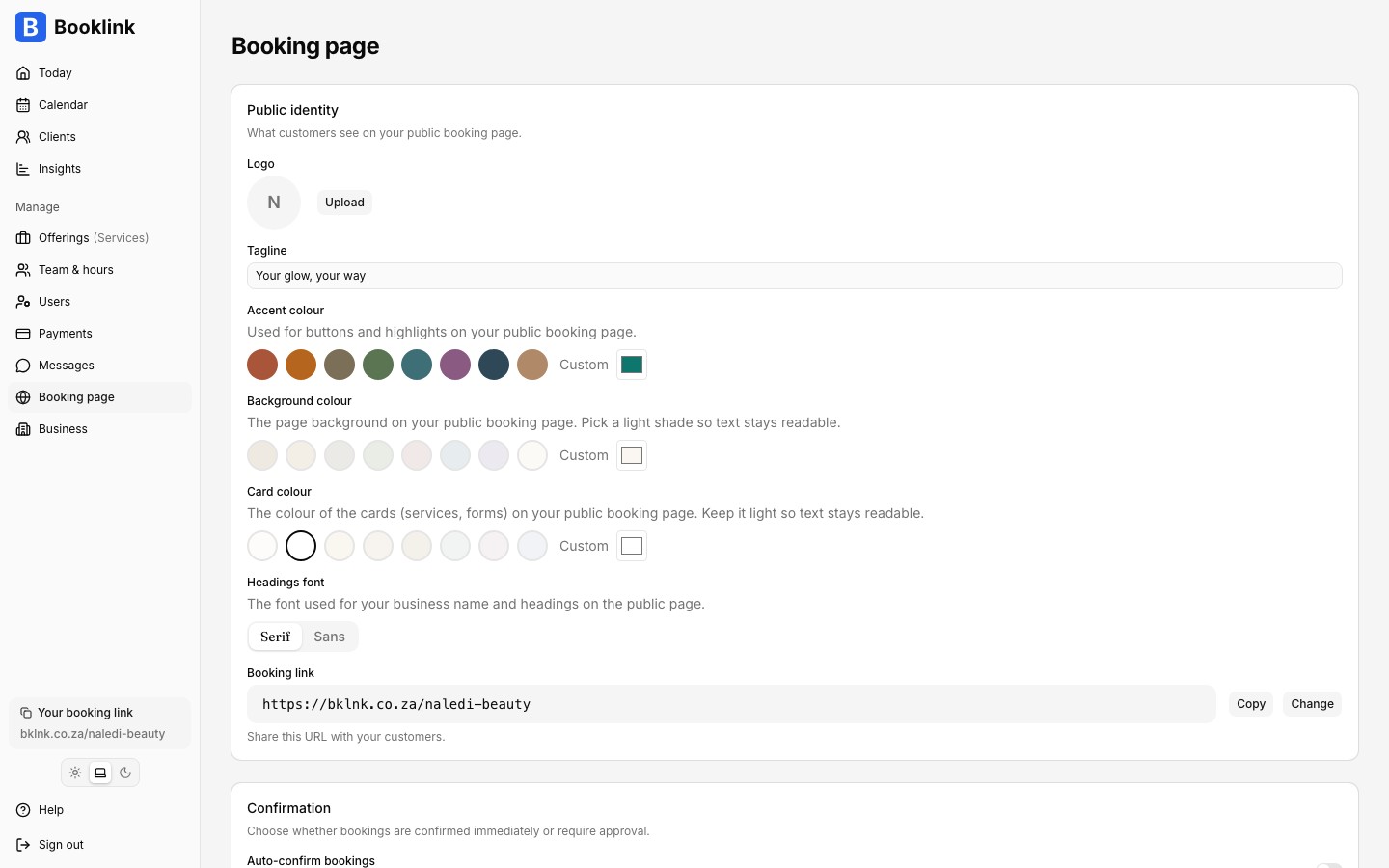Select first card colour swatch

pos(262,546)
